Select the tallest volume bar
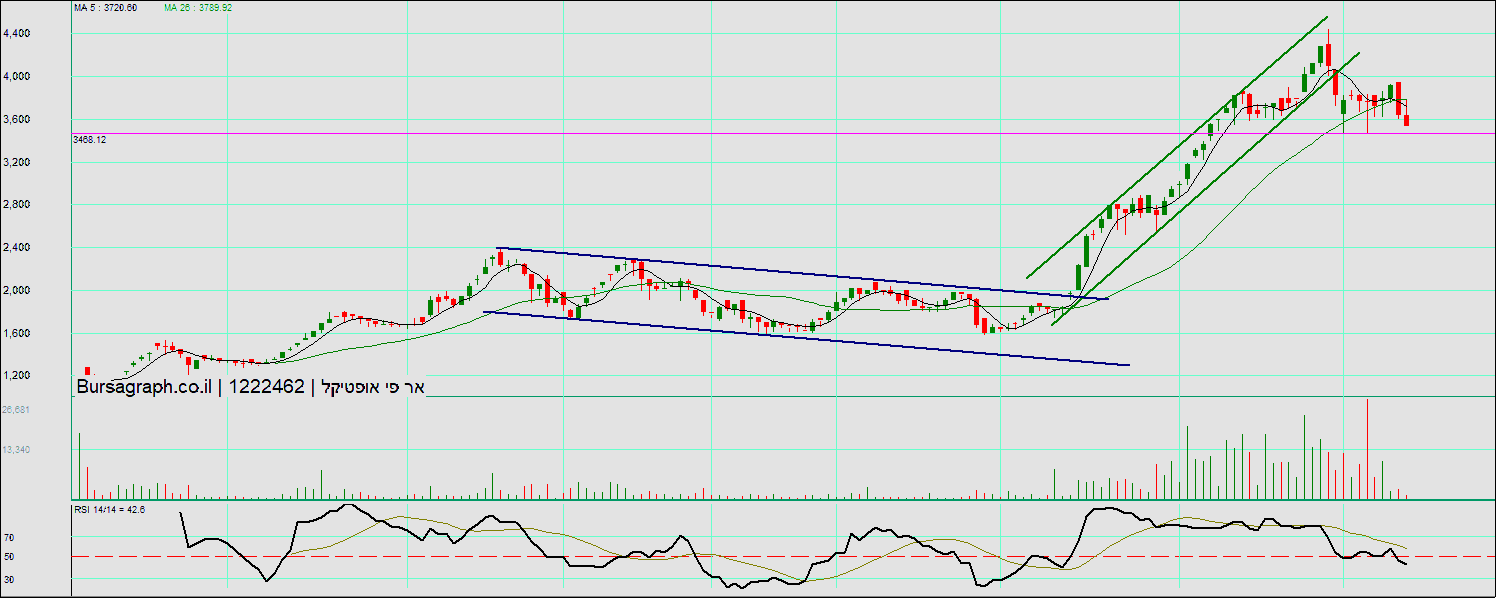The image size is (1496, 598). [1367, 448]
